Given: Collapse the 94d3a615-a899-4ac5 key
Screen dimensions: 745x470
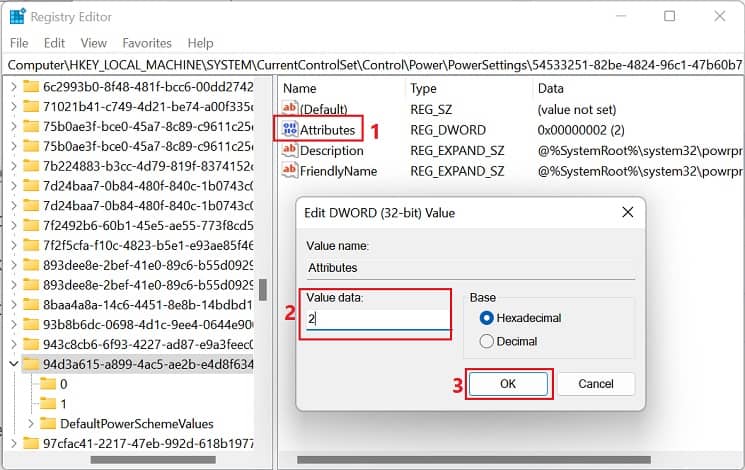Looking at the screenshot, I should coord(13,364).
